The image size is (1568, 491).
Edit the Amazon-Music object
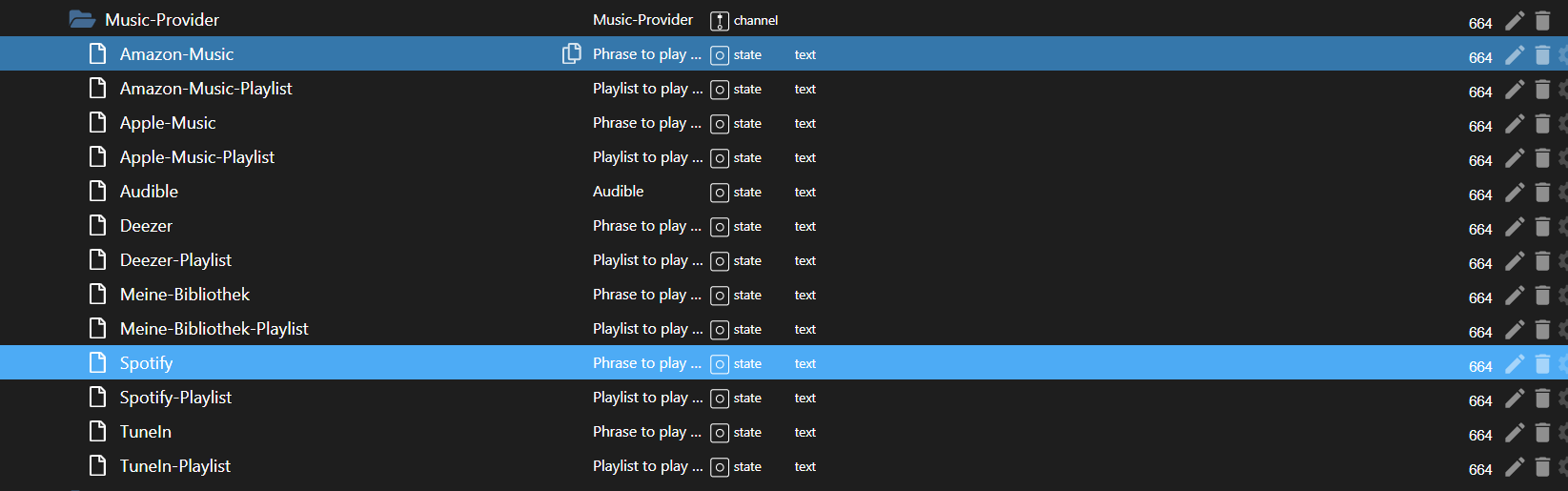point(1515,55)
